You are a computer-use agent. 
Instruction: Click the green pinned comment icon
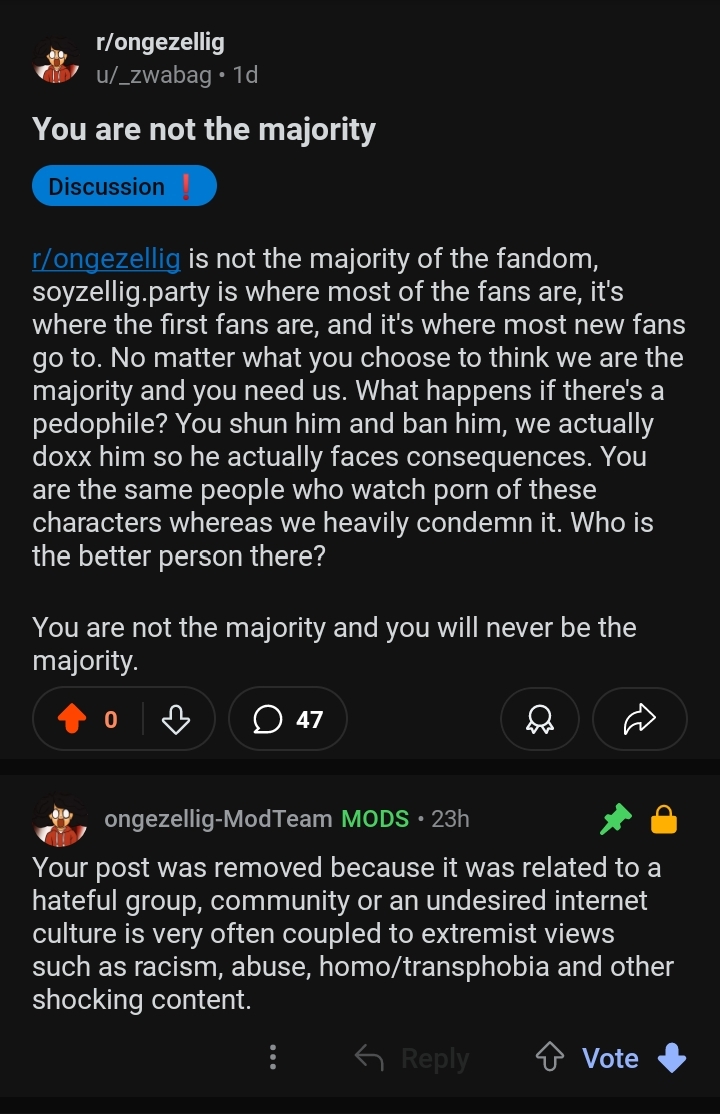pos(615,821)
